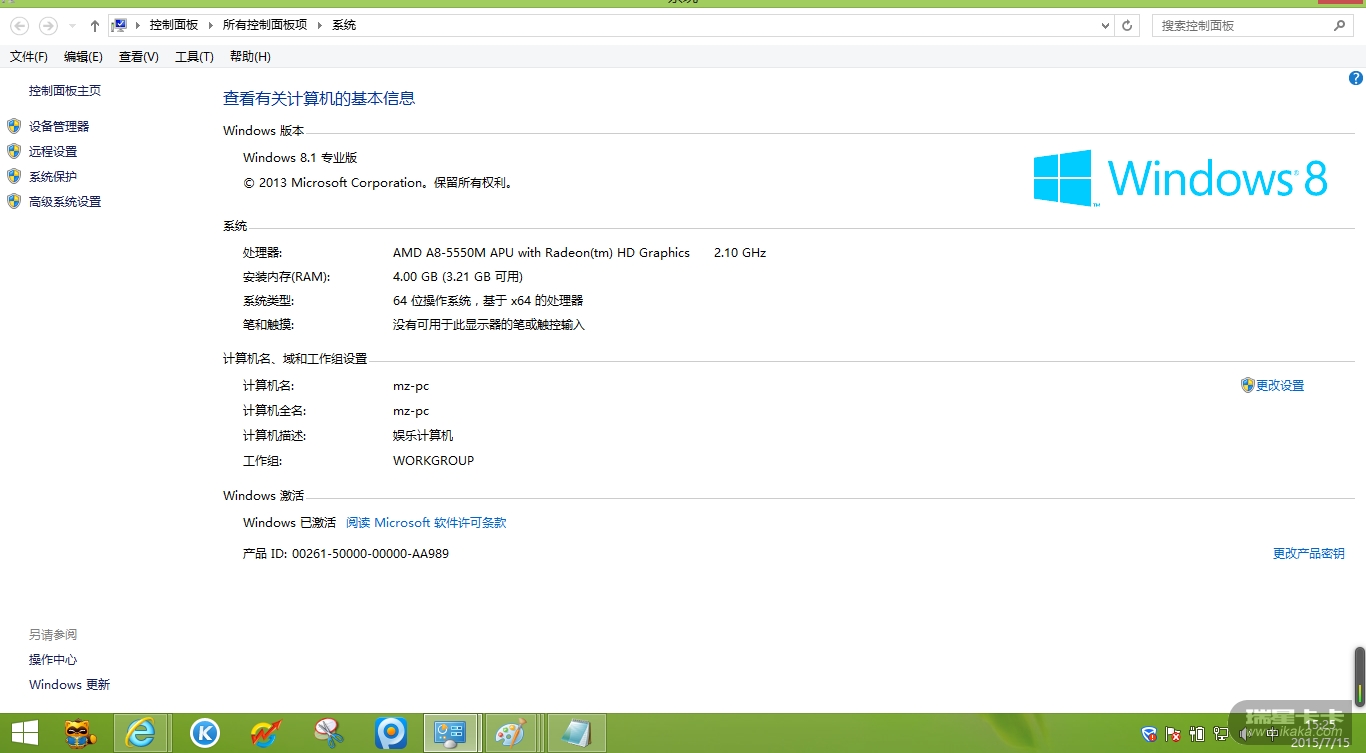
Task: Open 远程设置 link
Action: [53, 152]
